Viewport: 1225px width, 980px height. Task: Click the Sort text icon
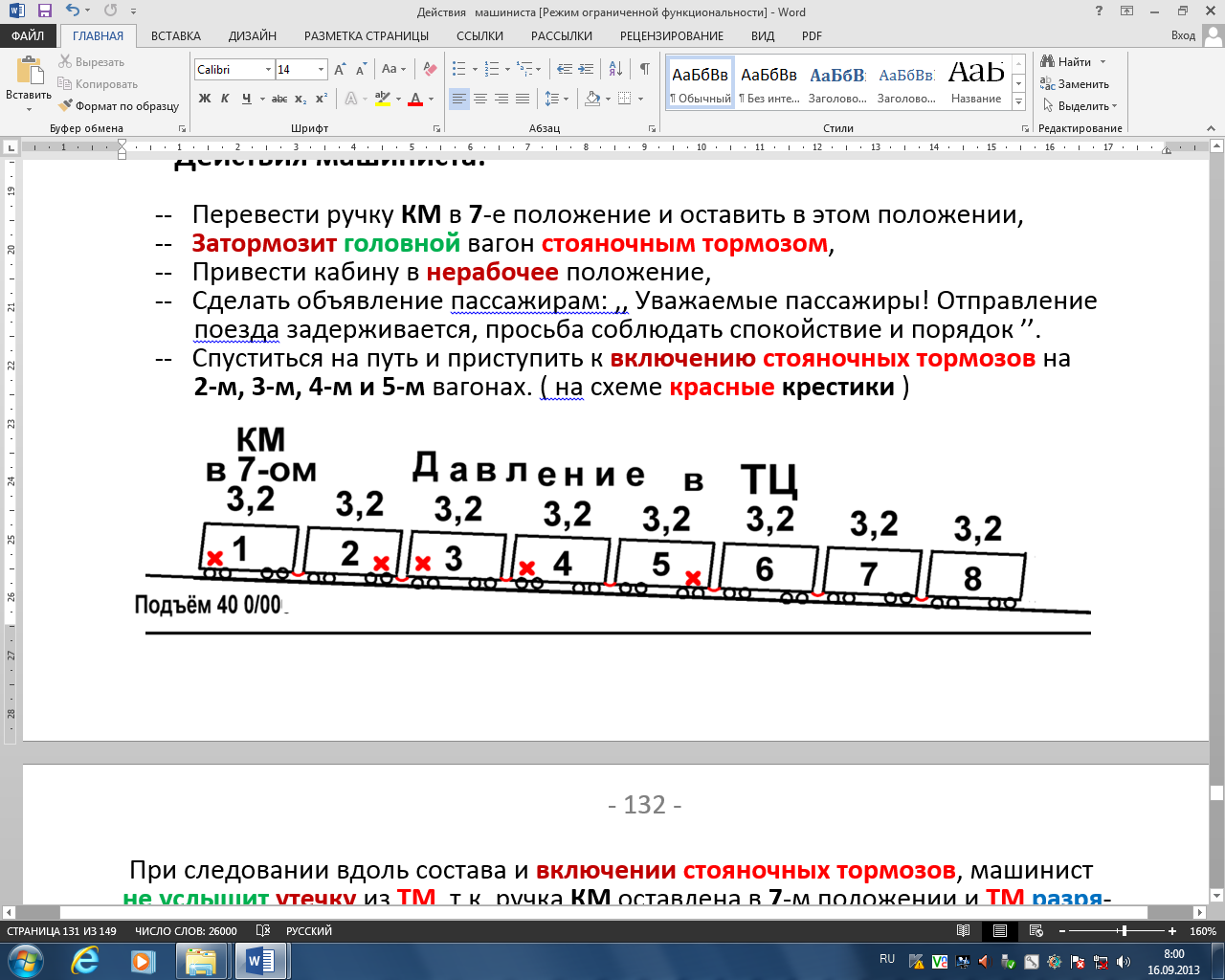coord(615,69)
